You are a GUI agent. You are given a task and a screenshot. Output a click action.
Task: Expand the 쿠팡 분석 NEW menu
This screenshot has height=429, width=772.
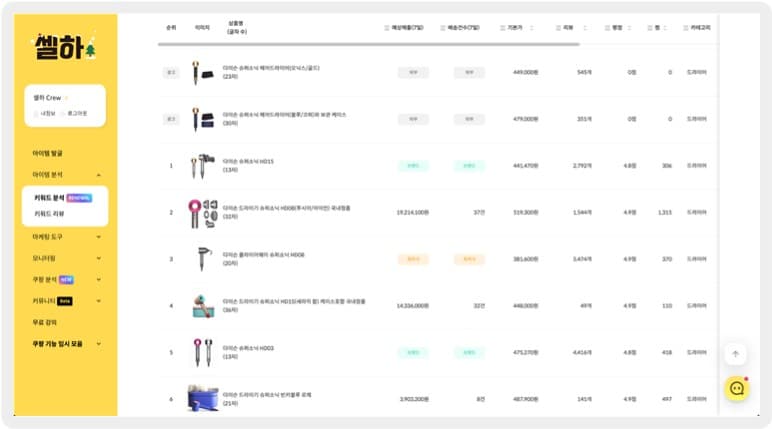tap(98, 280)
